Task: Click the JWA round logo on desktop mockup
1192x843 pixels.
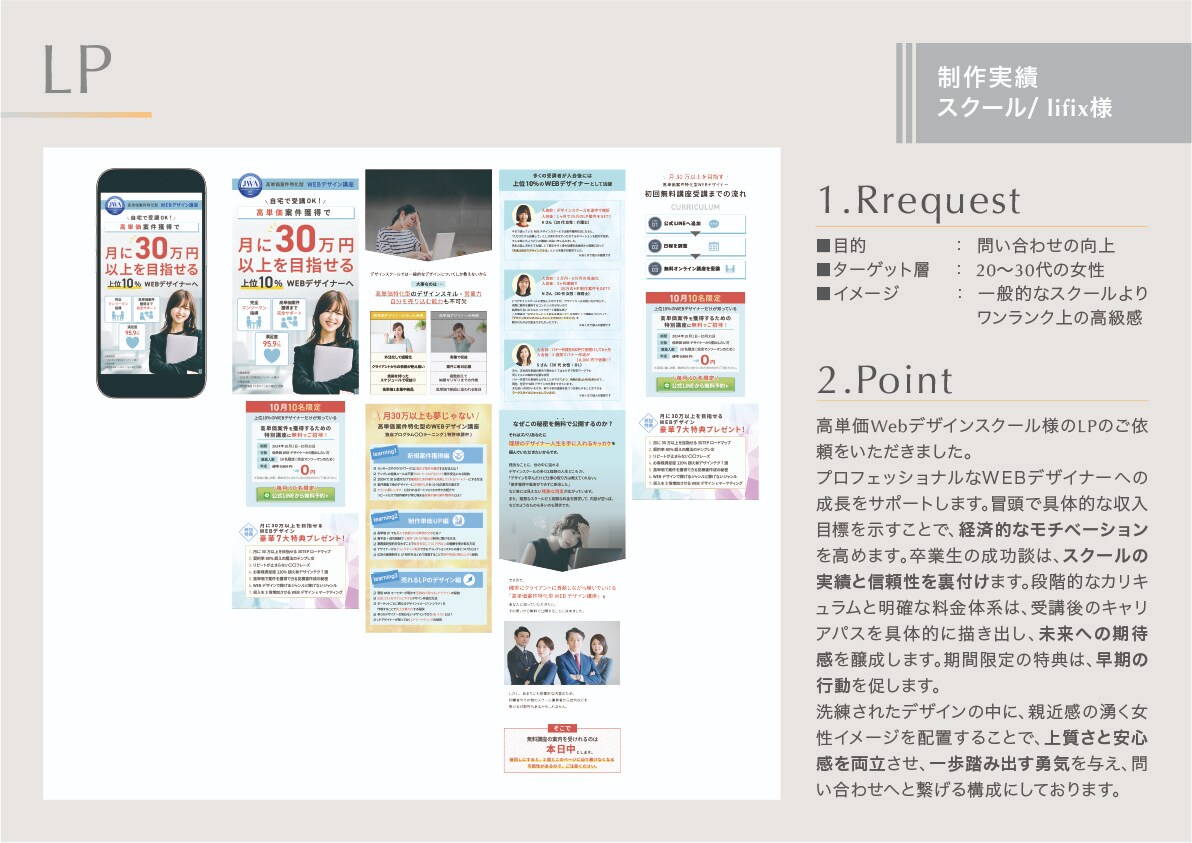Action: [250, 184]
